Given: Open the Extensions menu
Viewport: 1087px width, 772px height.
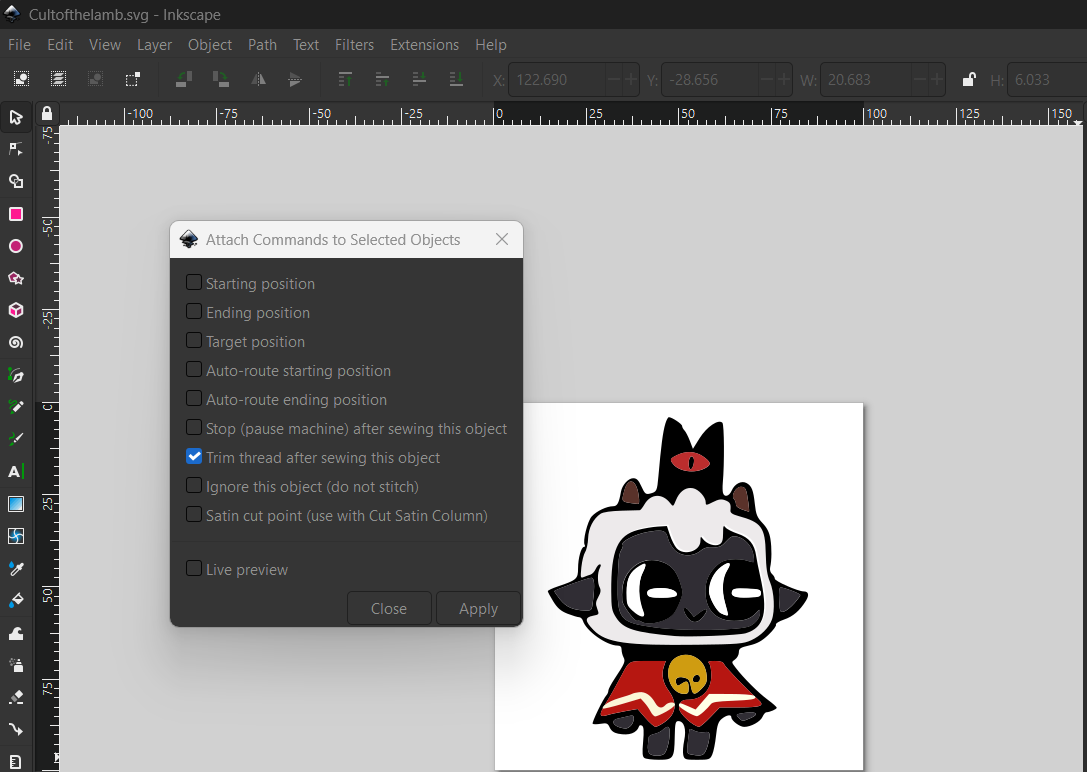Looking at the screenshot, I should pyautogui.click(x=424, y=44).
